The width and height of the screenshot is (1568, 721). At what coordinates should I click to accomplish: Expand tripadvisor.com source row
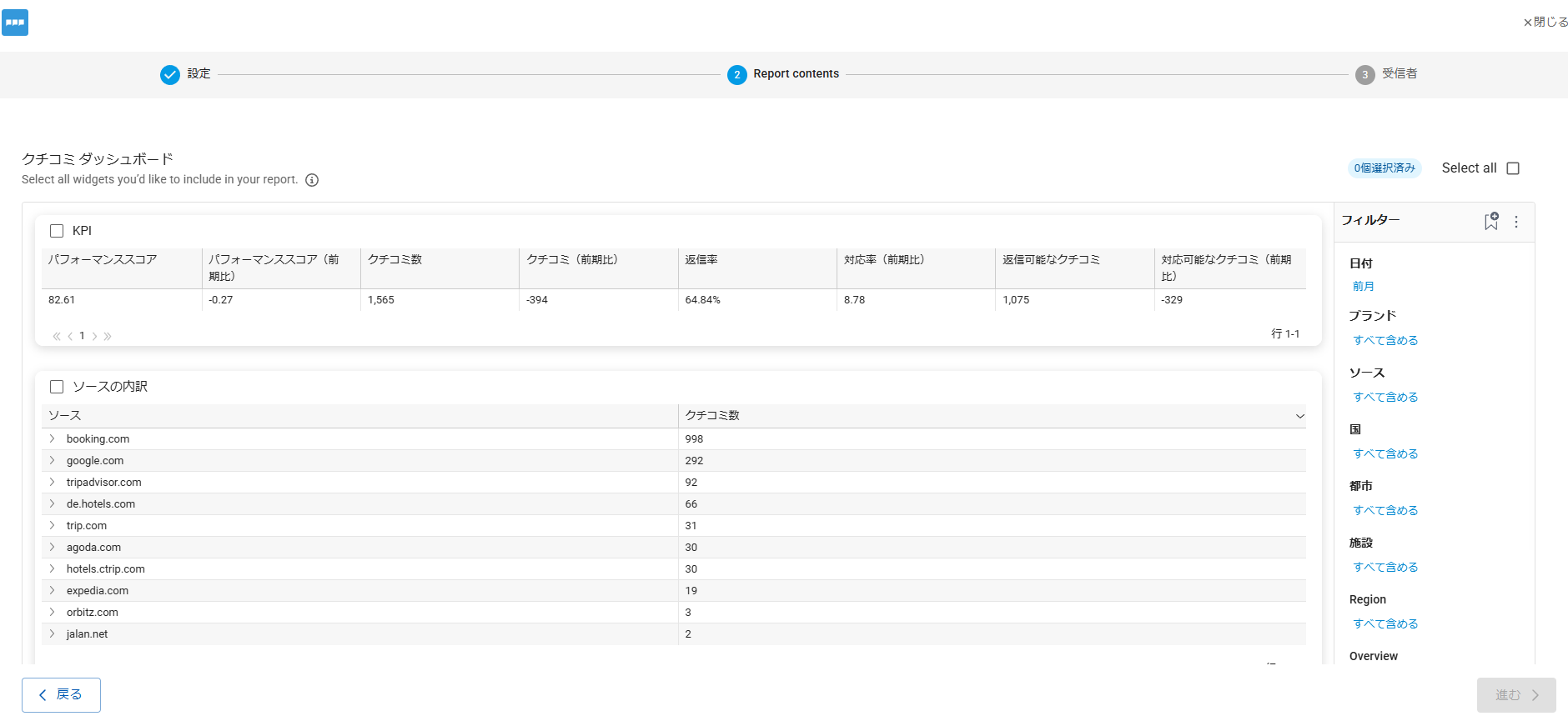click(52, 482)
